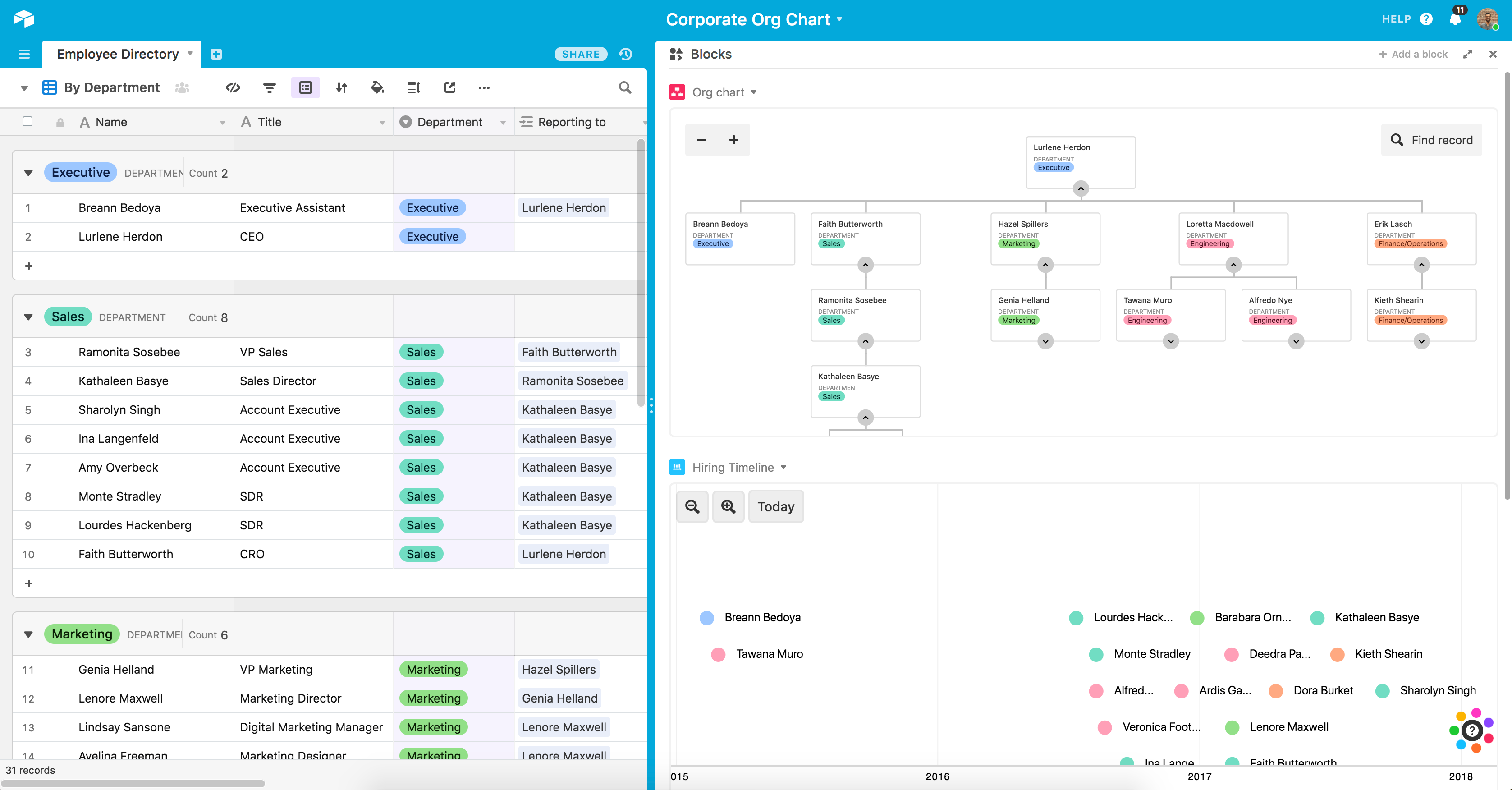The image size is (1512, 790).
Task: Click the share icon button
Action: (581, 53)
